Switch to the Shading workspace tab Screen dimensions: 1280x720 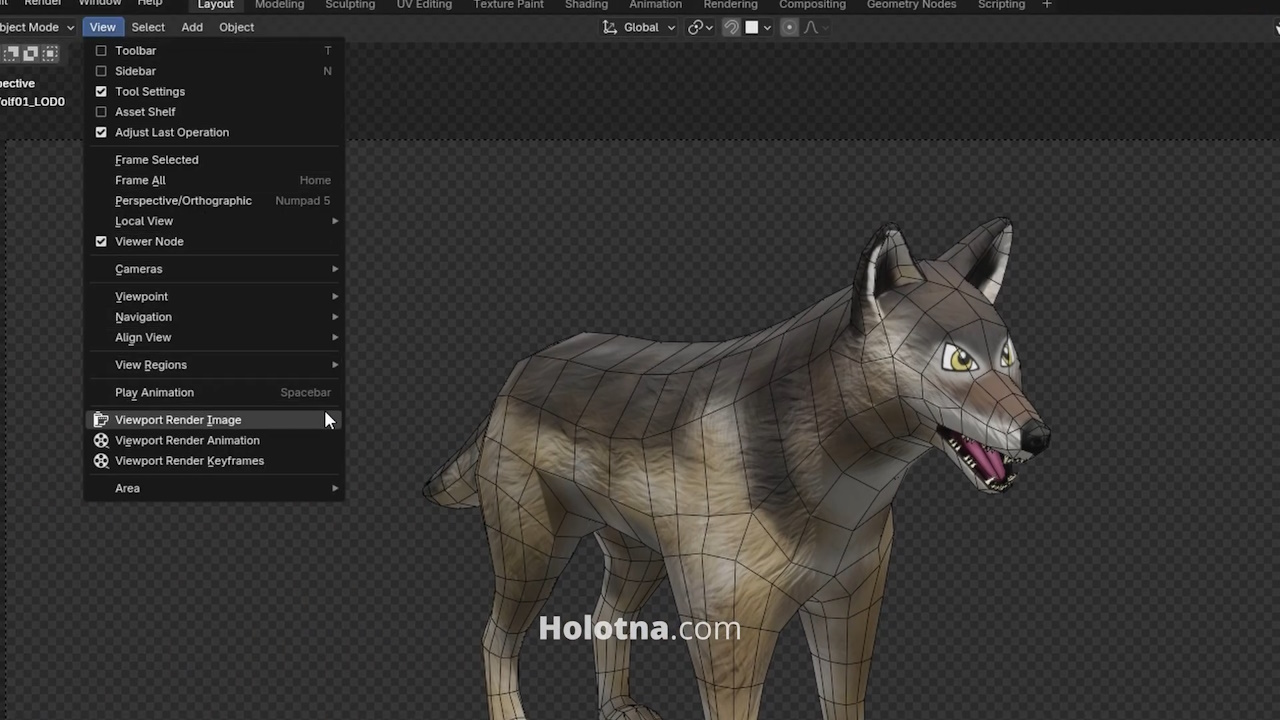pyautogui.click(x=586, y=5)
